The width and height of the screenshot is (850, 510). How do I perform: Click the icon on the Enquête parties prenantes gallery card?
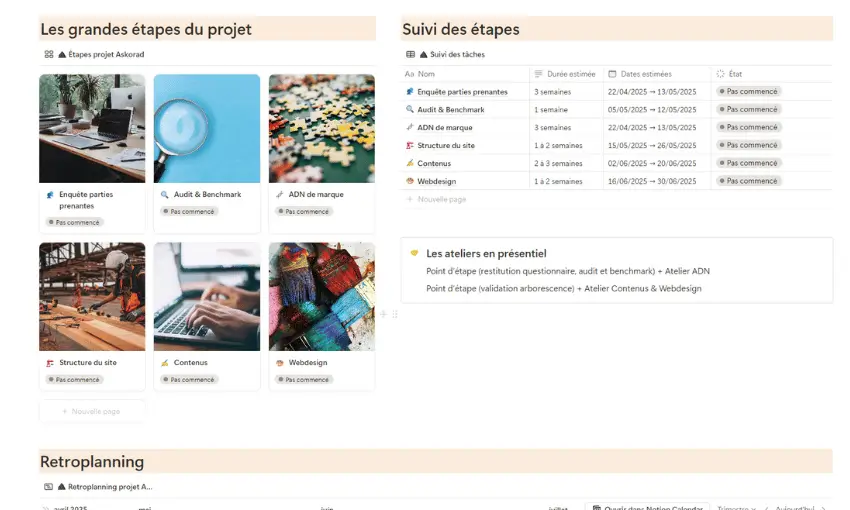coord(50,195)
